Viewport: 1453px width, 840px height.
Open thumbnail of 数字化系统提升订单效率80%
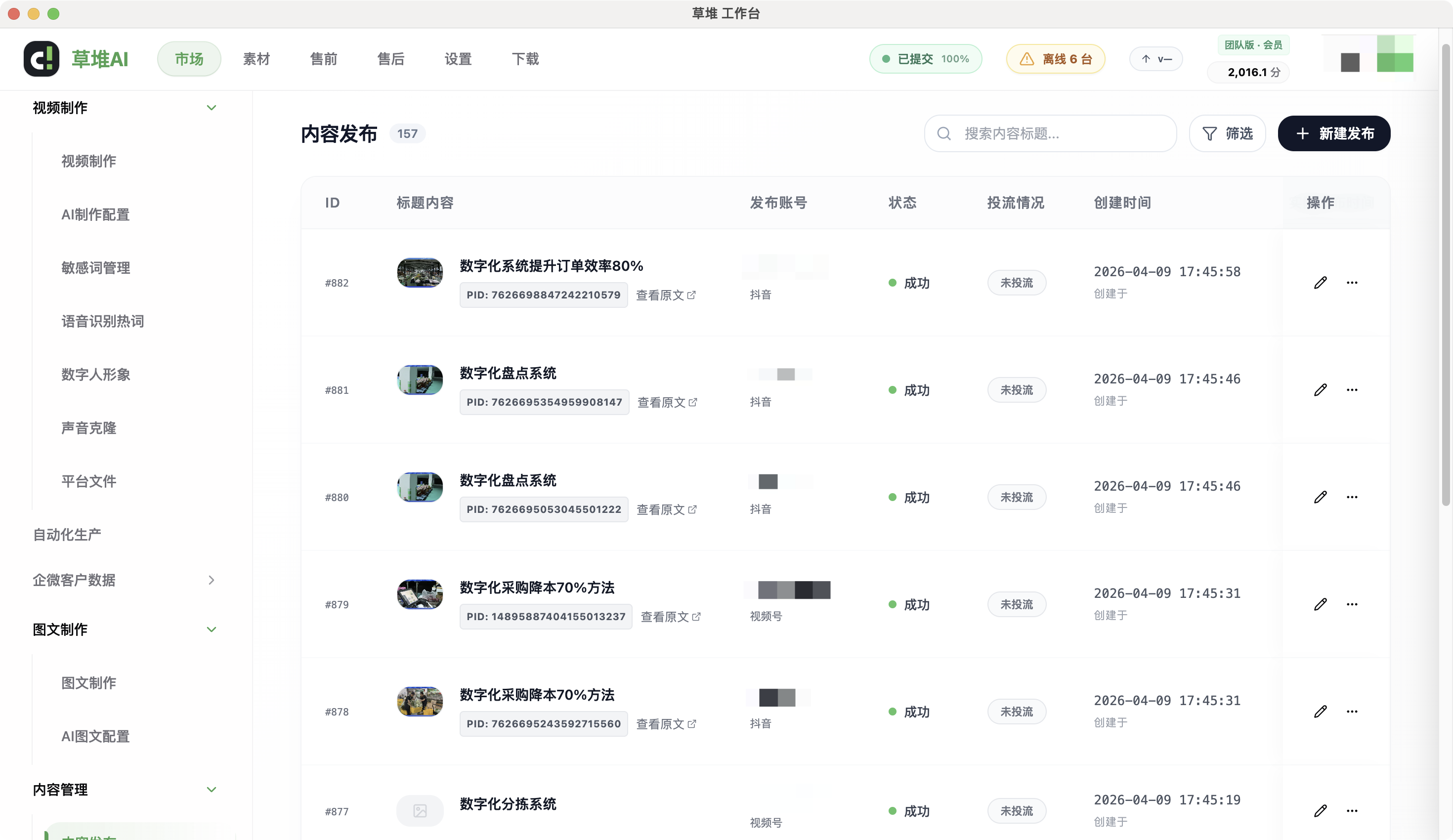coord(420,273)
